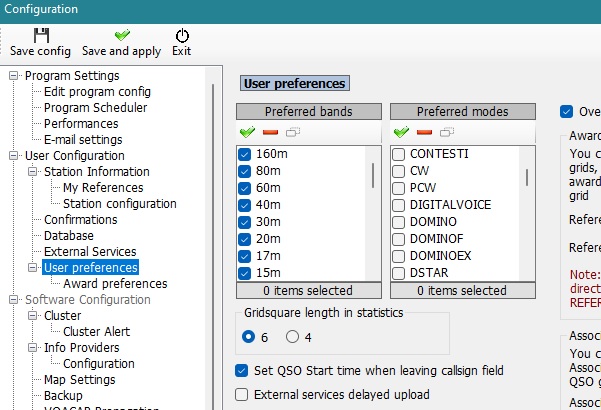Collapse the Software Configuration tree node
The height and width of the screenshot is (410, 601).
[13, 299]
